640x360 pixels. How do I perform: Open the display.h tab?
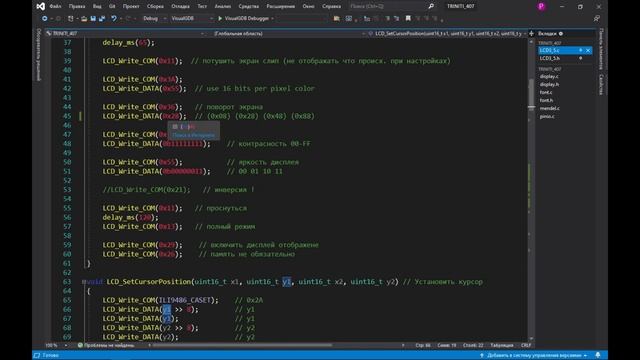[549, 84]
